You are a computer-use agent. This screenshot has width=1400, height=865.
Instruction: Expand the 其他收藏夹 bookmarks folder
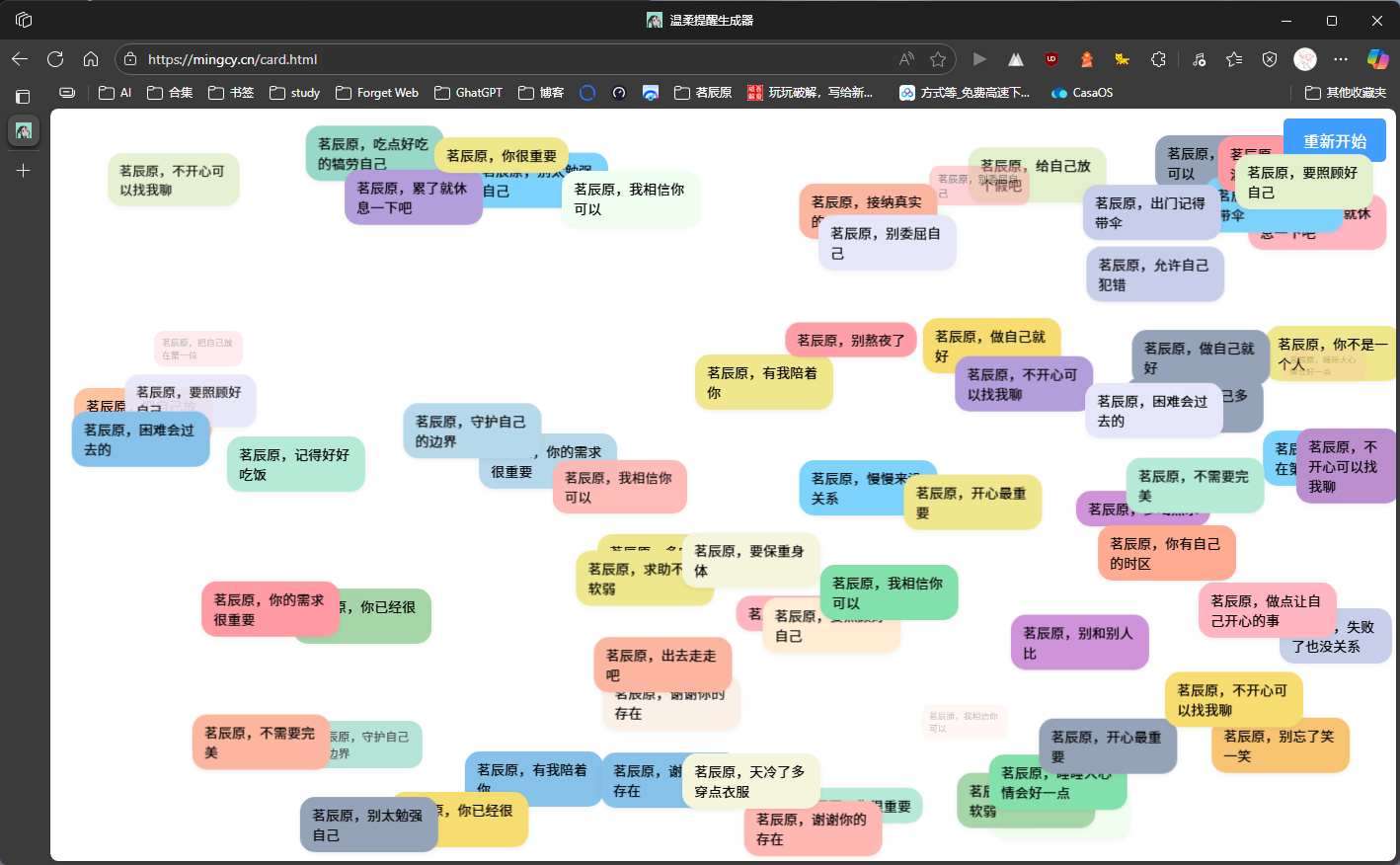tap(1346, 93)
